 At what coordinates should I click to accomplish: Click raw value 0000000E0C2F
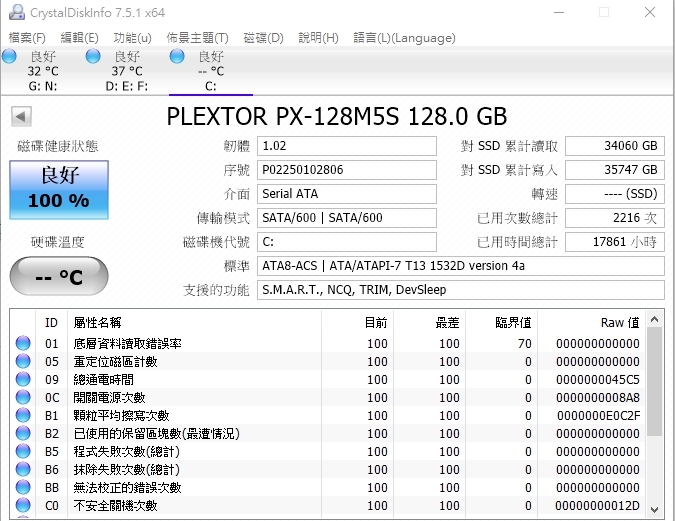pos(598,416)
